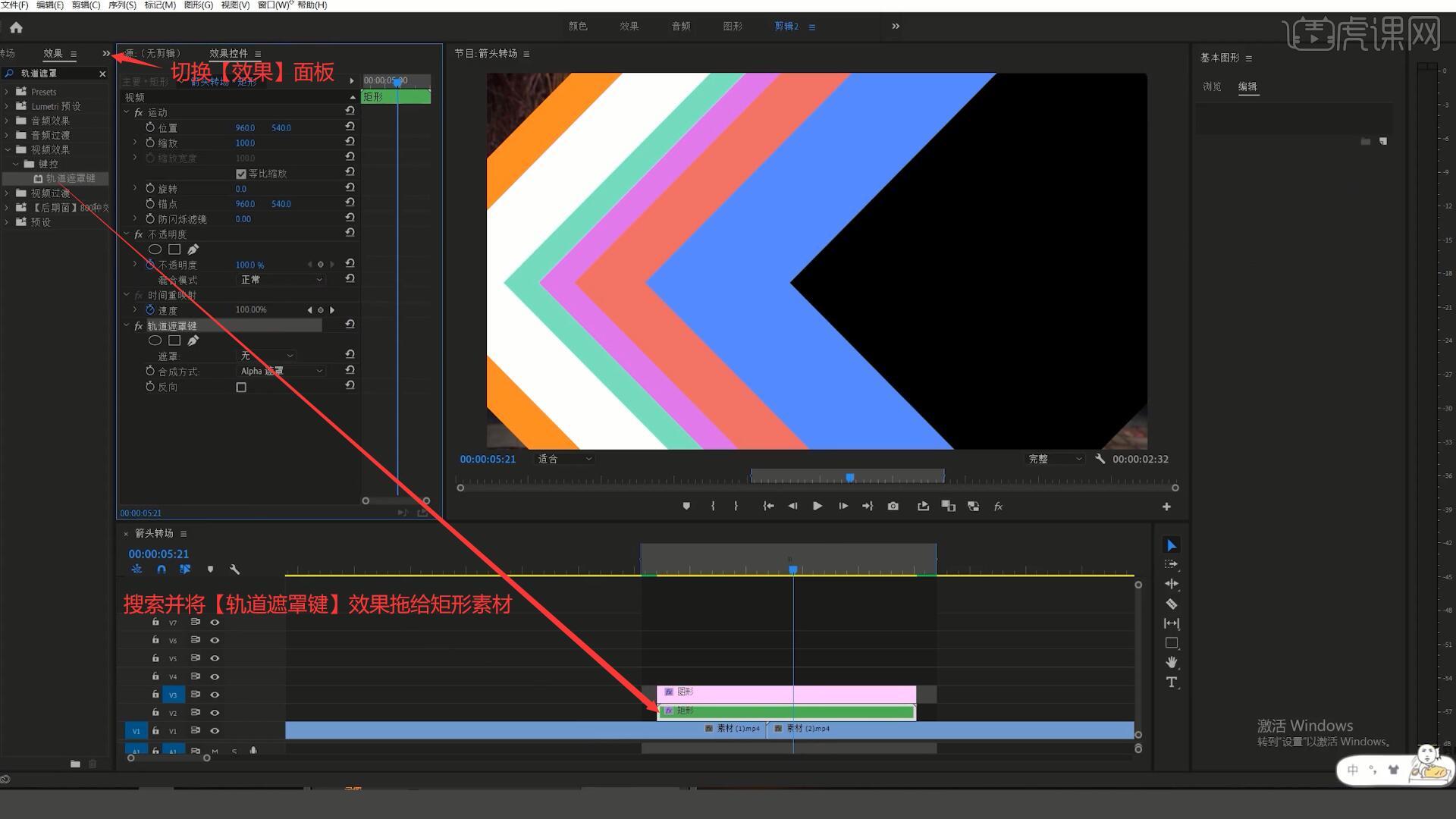Toggle V5 track visibility eye
Screen dimensions: 1456x819
point(215,658)
